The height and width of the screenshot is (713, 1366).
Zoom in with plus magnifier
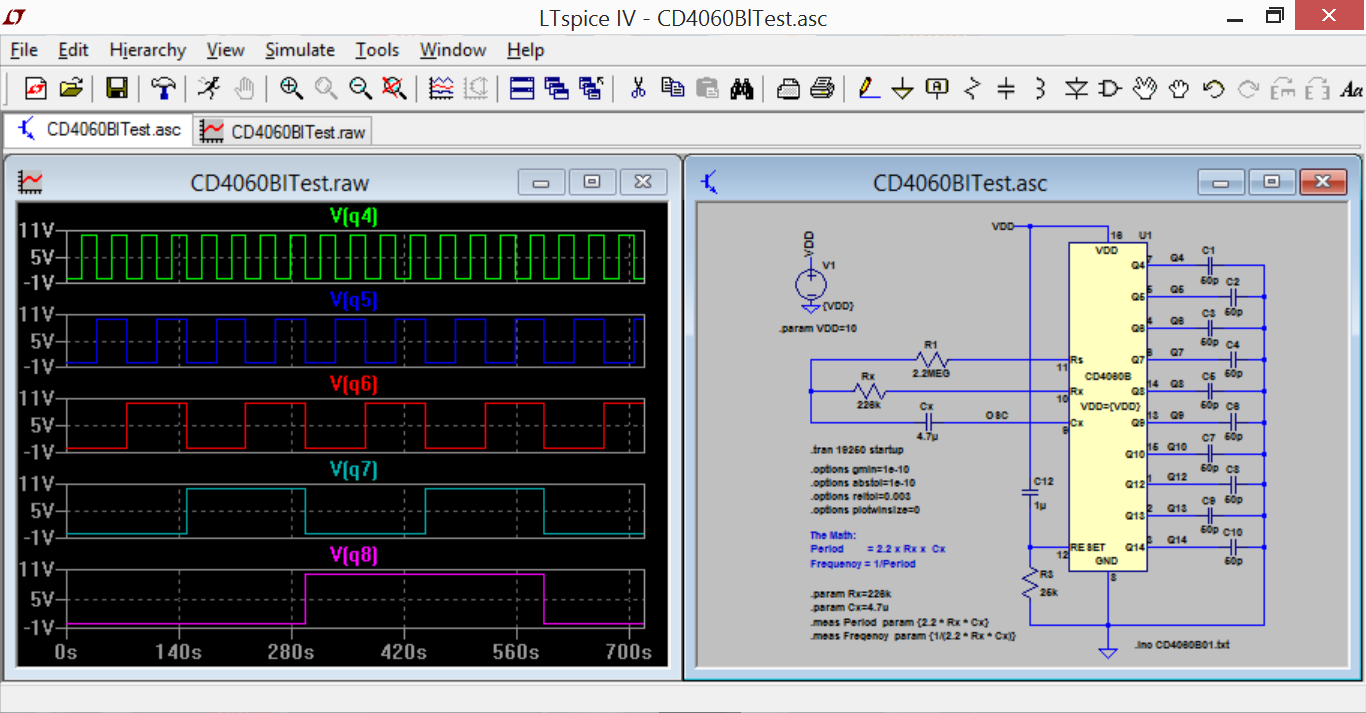pyautogui.click(x=291, y=89)
